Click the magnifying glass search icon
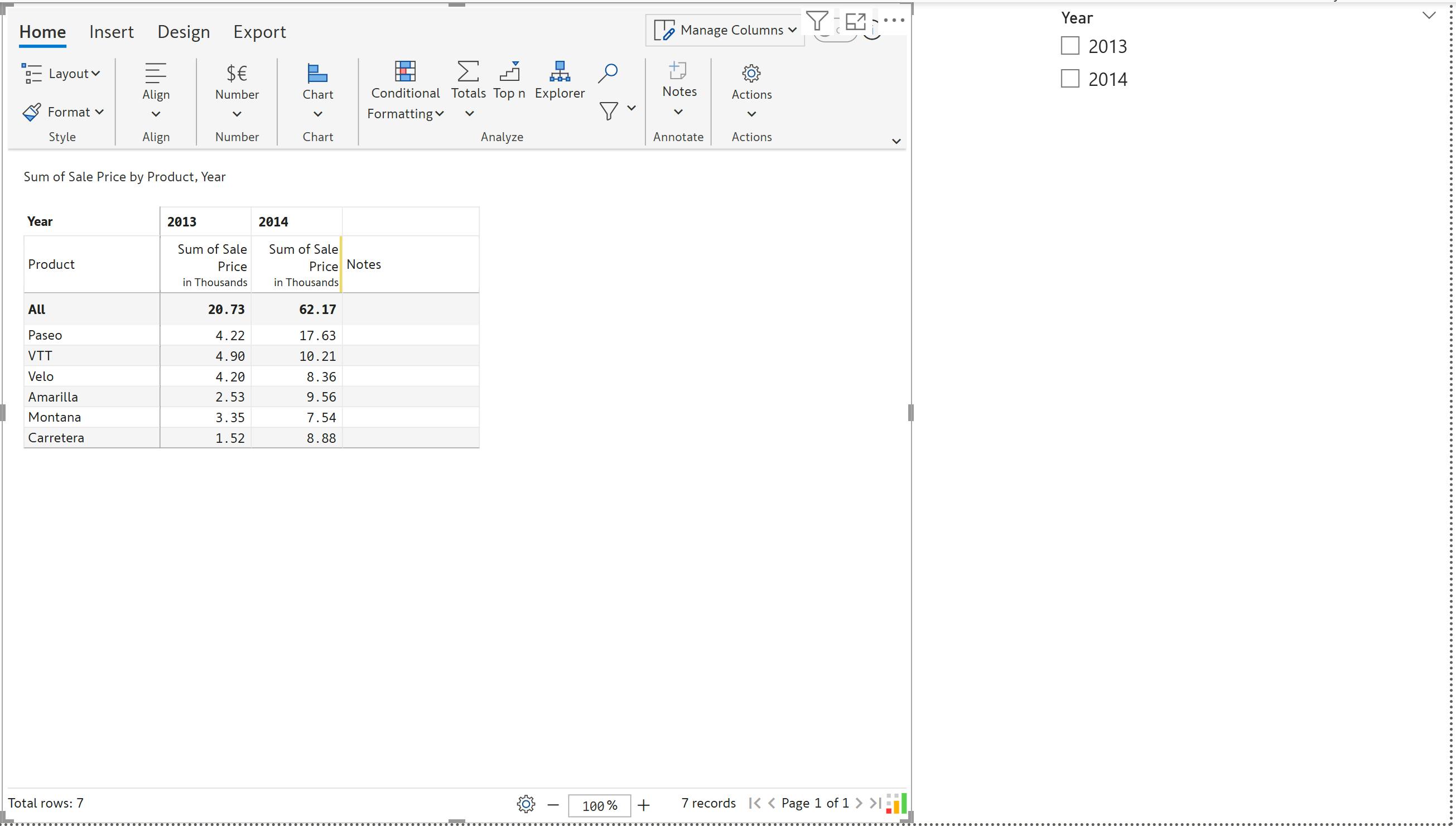The width and height of the screenshot is (1456, 826). [x=607, y=73]
